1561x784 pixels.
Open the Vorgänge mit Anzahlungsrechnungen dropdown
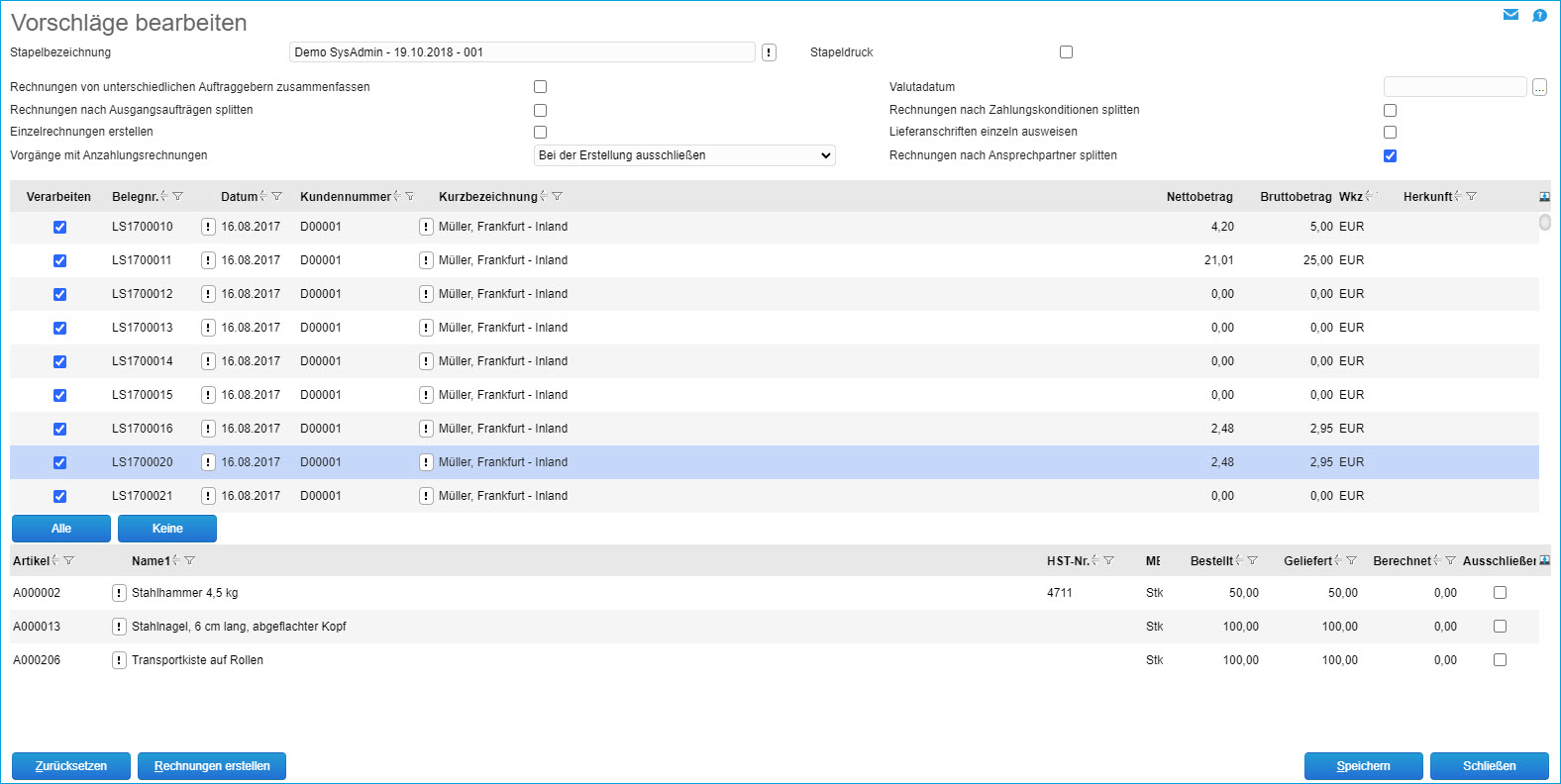(683, 155)
